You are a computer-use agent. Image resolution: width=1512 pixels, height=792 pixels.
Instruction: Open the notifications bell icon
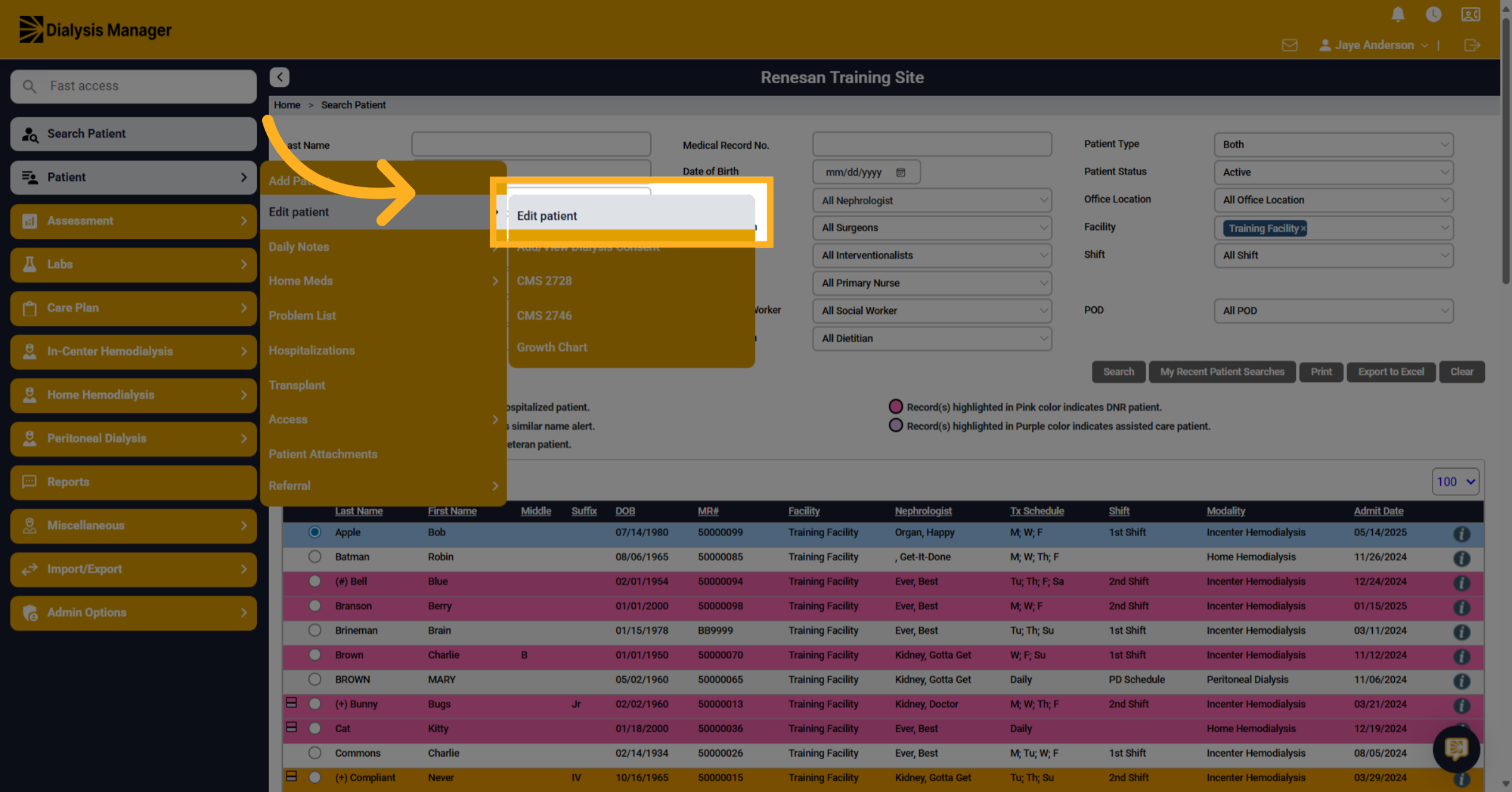(x=1397, y=14)
